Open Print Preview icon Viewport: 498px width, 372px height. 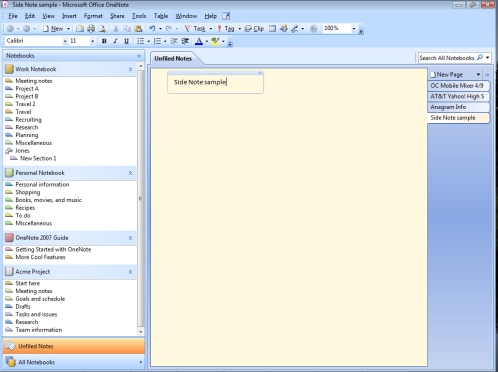(x=102, y=29)
